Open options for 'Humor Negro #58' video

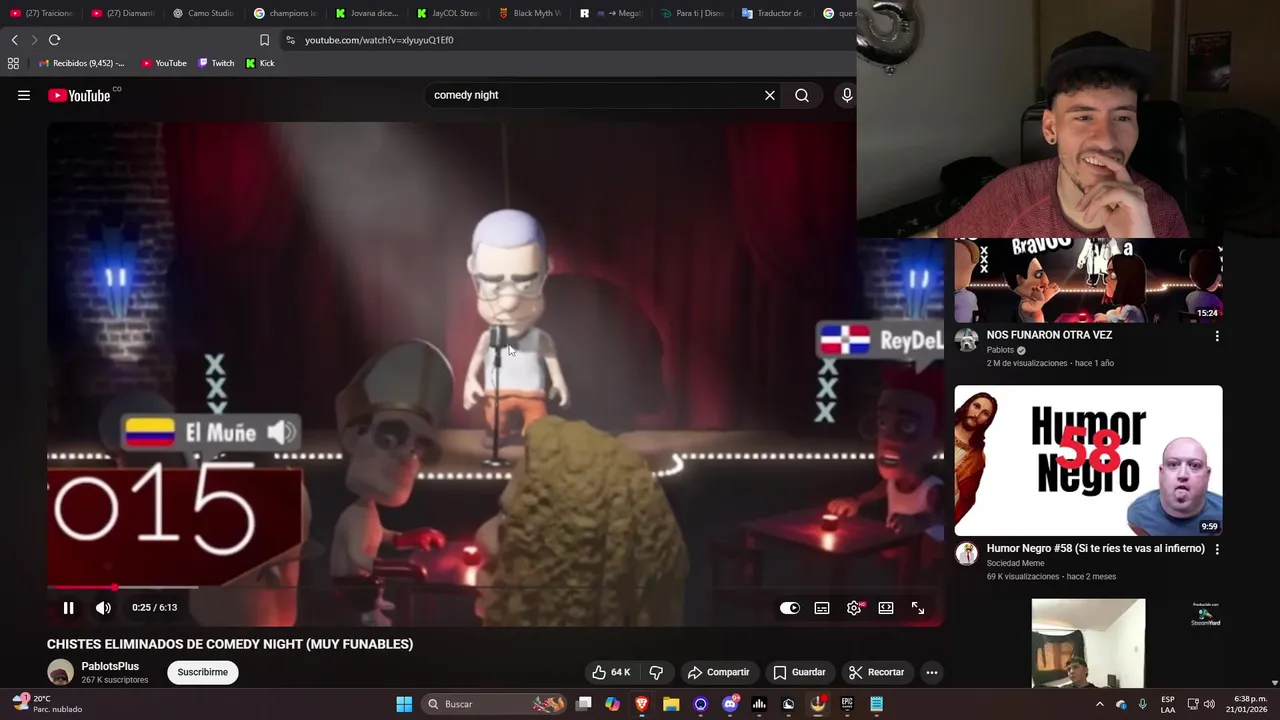pos(1217,549)
